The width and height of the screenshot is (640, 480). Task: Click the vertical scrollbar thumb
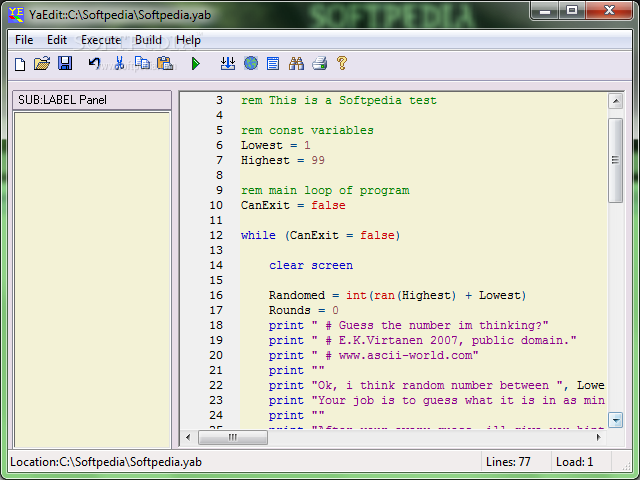tap(616, 160)
